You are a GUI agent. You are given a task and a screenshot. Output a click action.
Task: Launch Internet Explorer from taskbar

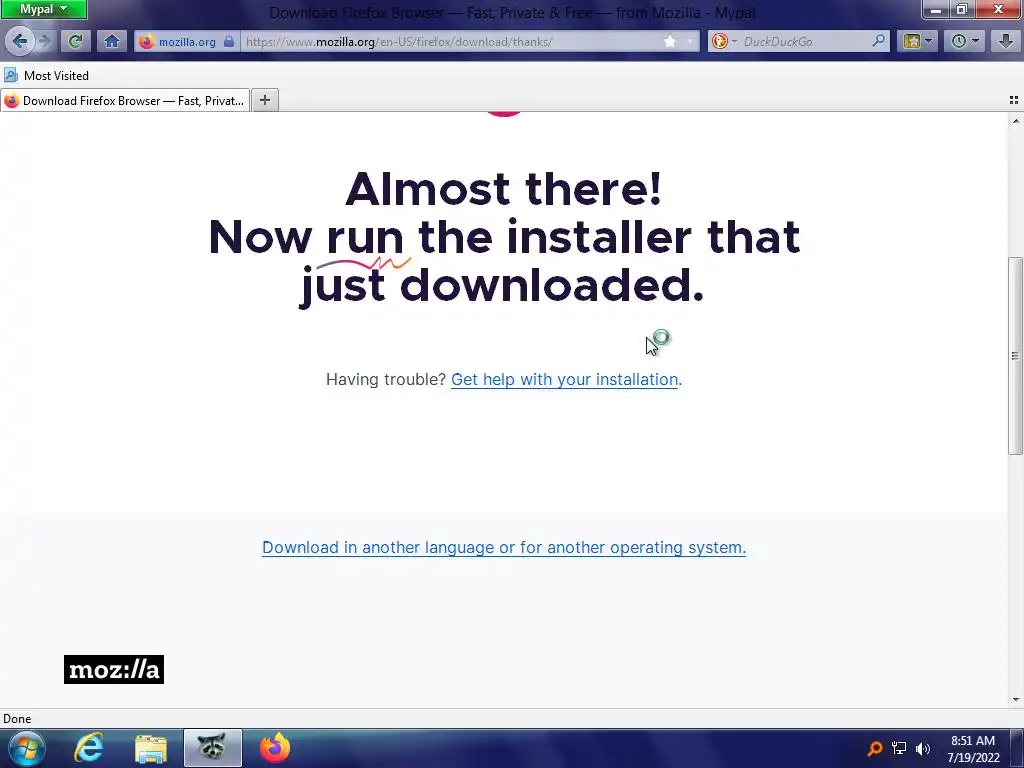pos(88,748)
